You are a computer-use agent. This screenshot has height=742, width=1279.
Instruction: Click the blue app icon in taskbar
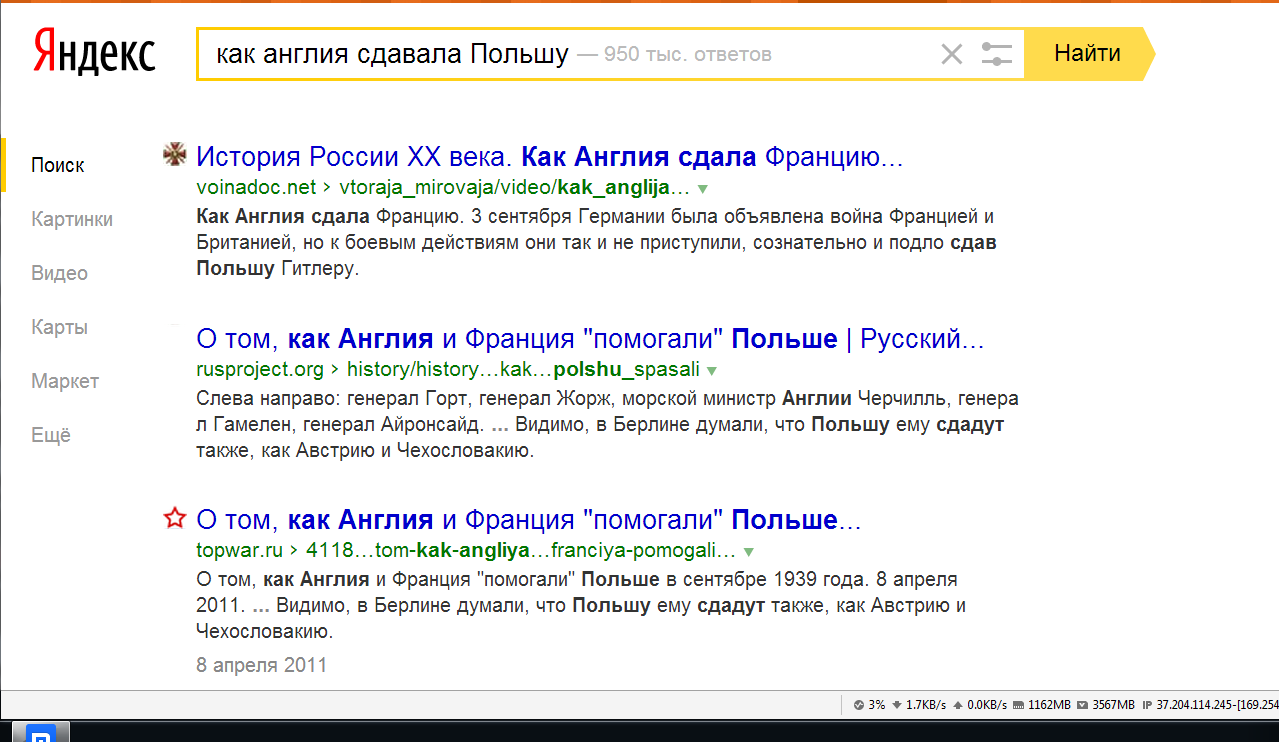40,734
